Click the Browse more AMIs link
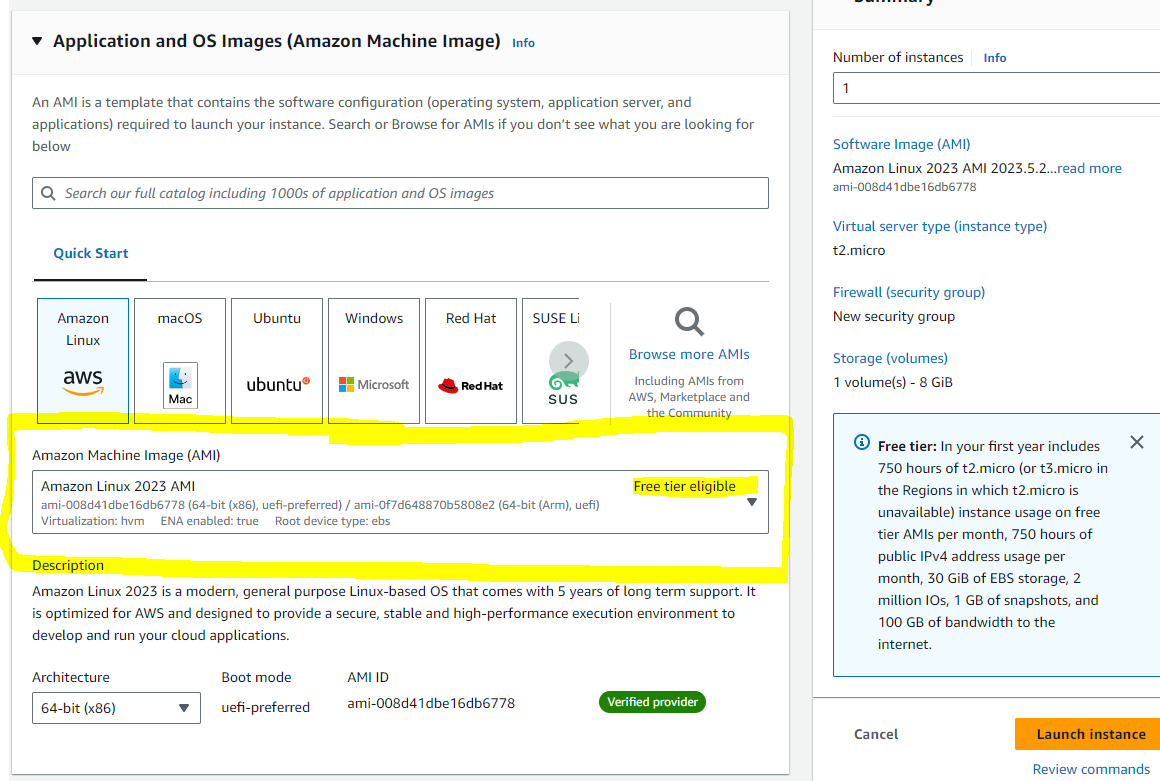1160x781 pixels. [x=689, y=354]
